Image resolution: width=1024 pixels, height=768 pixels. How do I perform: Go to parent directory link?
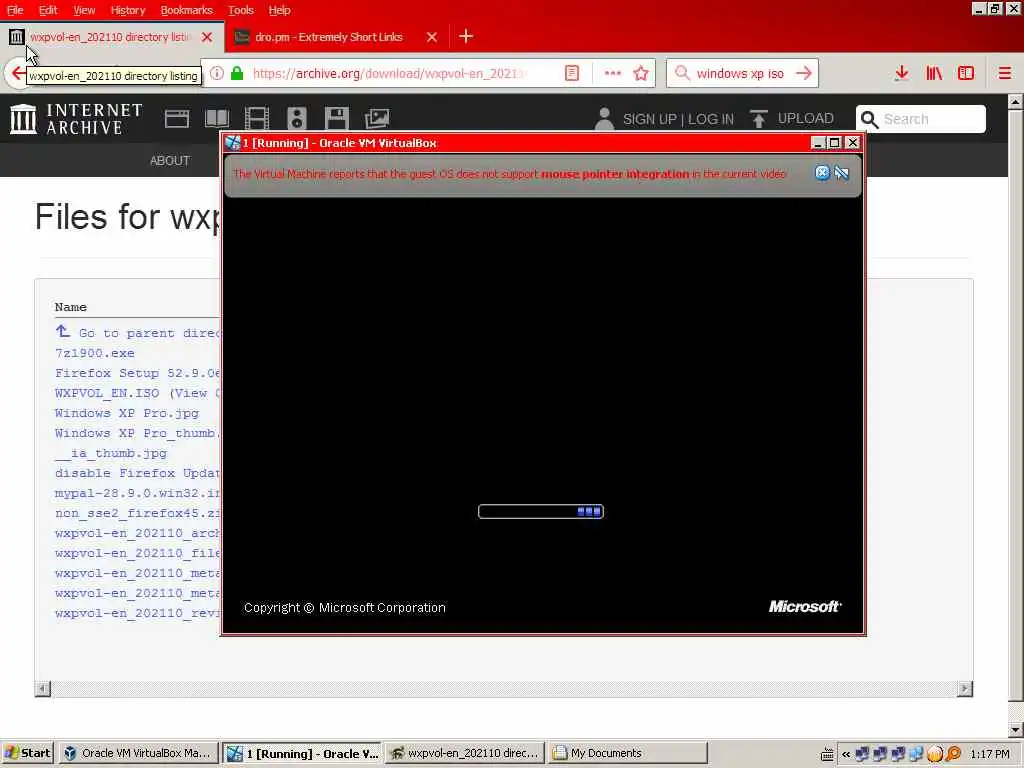[x=138, y=333]
